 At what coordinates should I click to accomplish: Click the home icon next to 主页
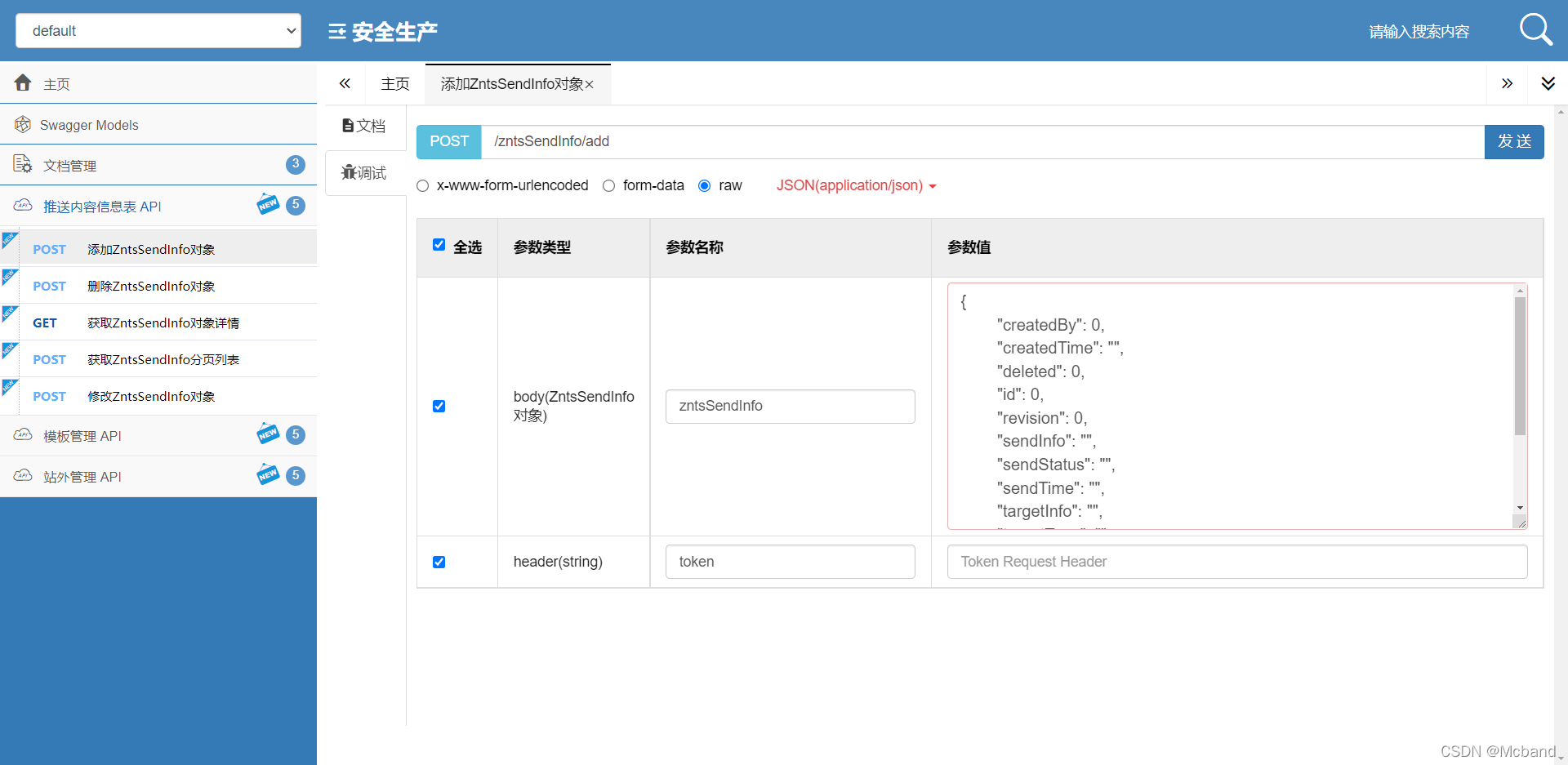(x=22, y=82)
